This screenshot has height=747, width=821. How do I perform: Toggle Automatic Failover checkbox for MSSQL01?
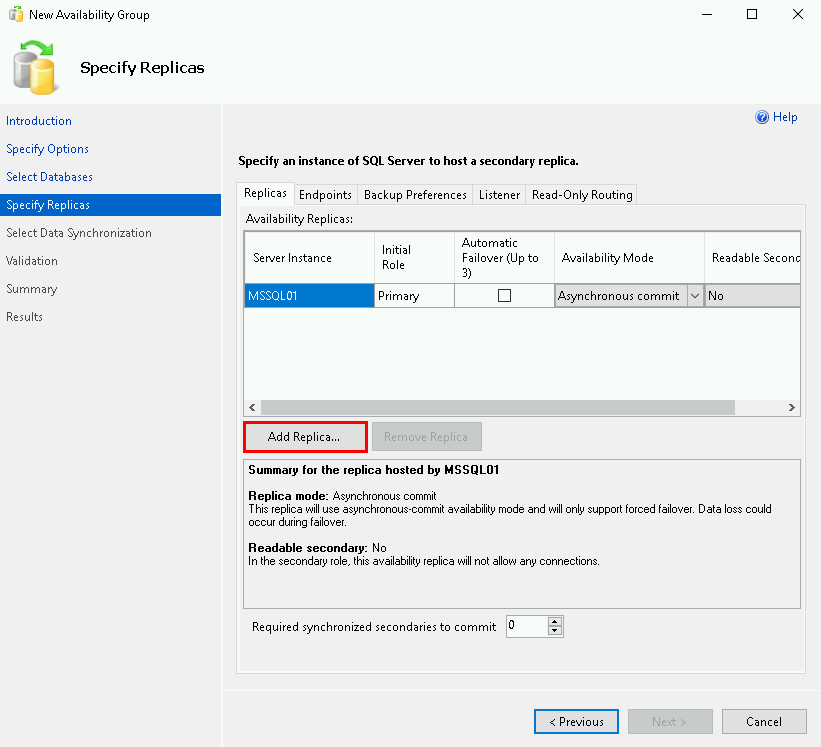[504, 296]
